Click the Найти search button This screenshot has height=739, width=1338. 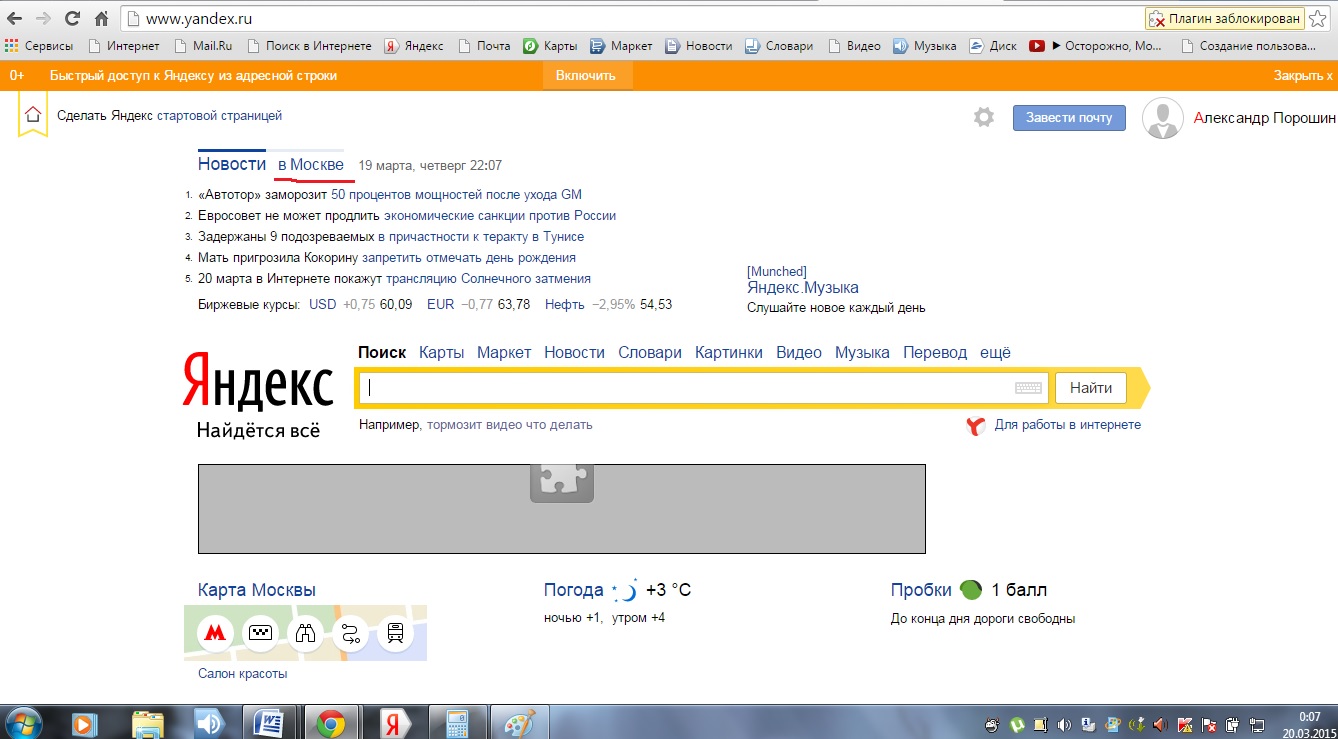coord(1090,388)
